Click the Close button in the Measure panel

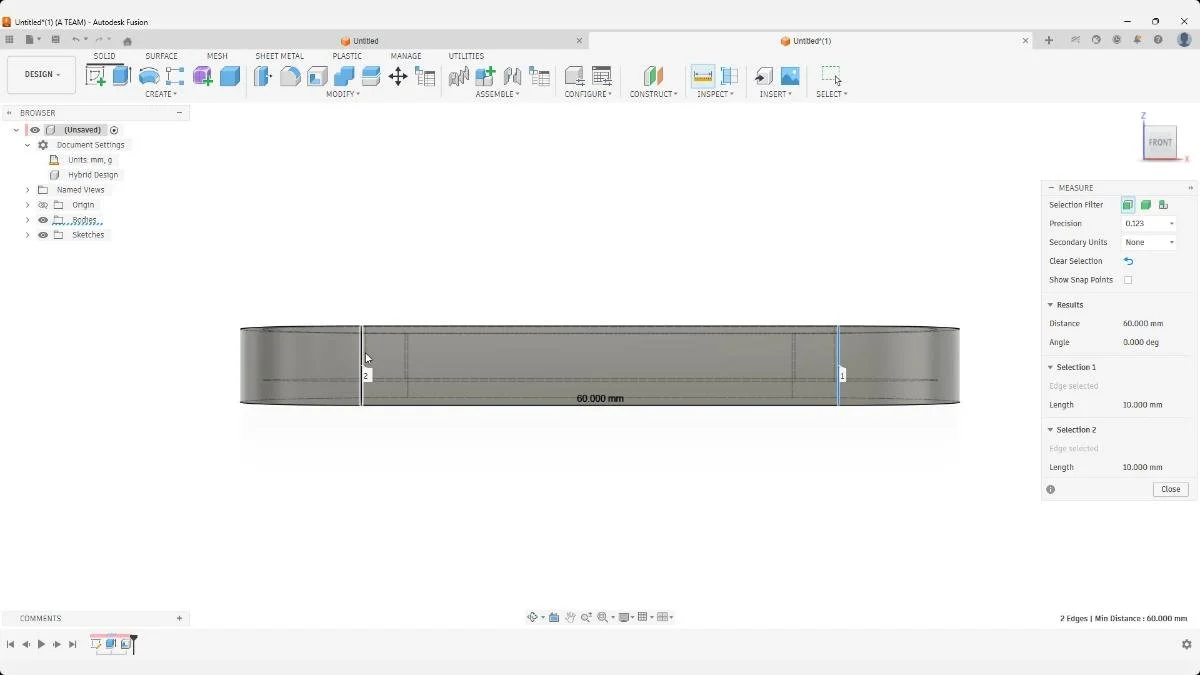pyautogui.click(x=1170, y=489)
